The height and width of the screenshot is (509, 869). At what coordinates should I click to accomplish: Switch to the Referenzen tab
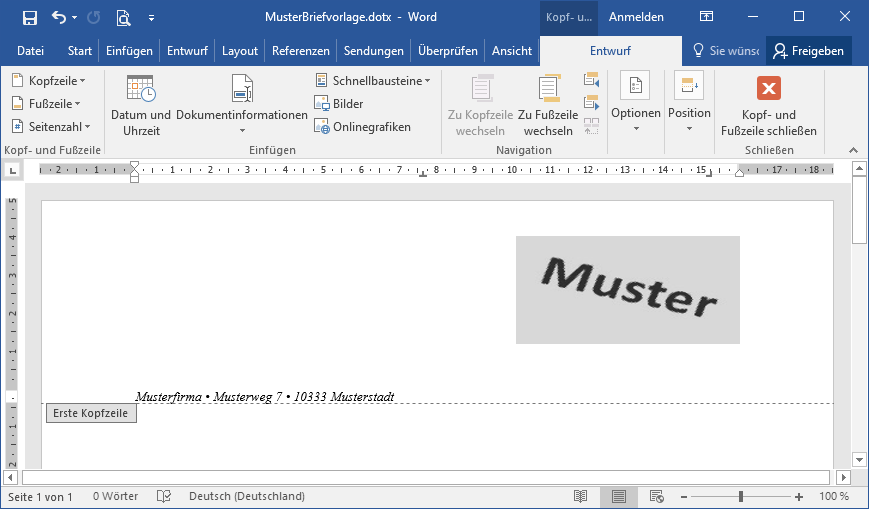300,51
